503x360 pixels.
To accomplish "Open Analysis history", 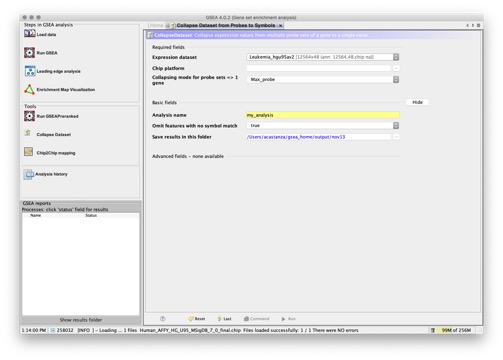I will [45, 174].
